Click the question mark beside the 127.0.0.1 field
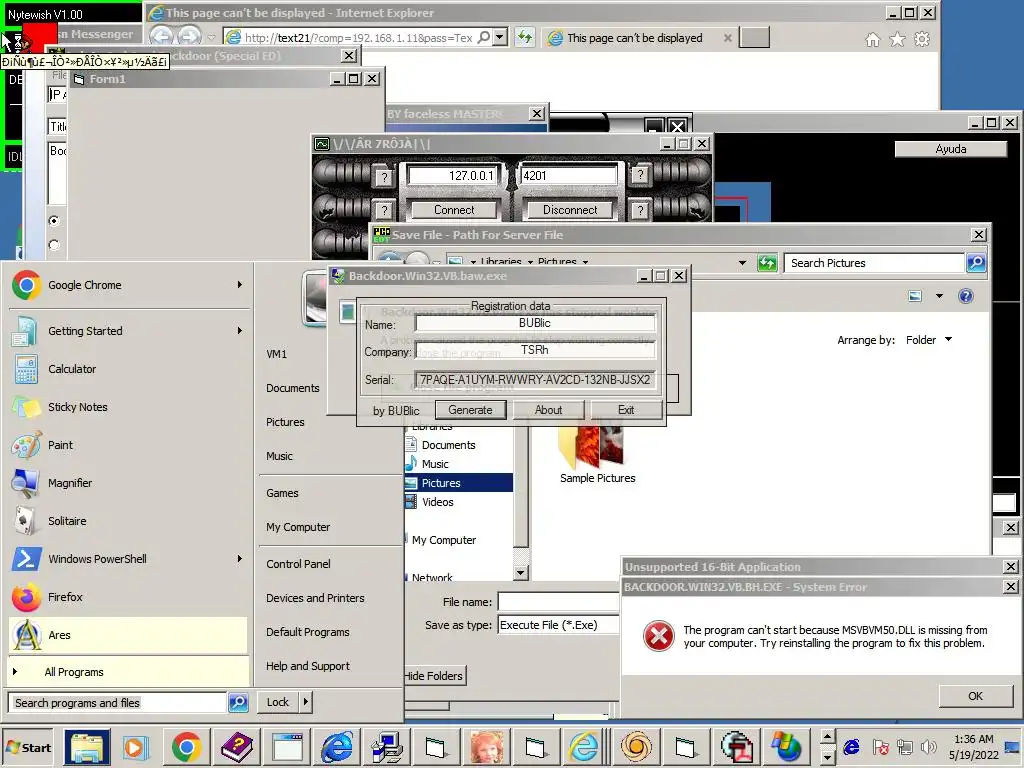This screenshot has height=768, width=1024. point(385,176)
